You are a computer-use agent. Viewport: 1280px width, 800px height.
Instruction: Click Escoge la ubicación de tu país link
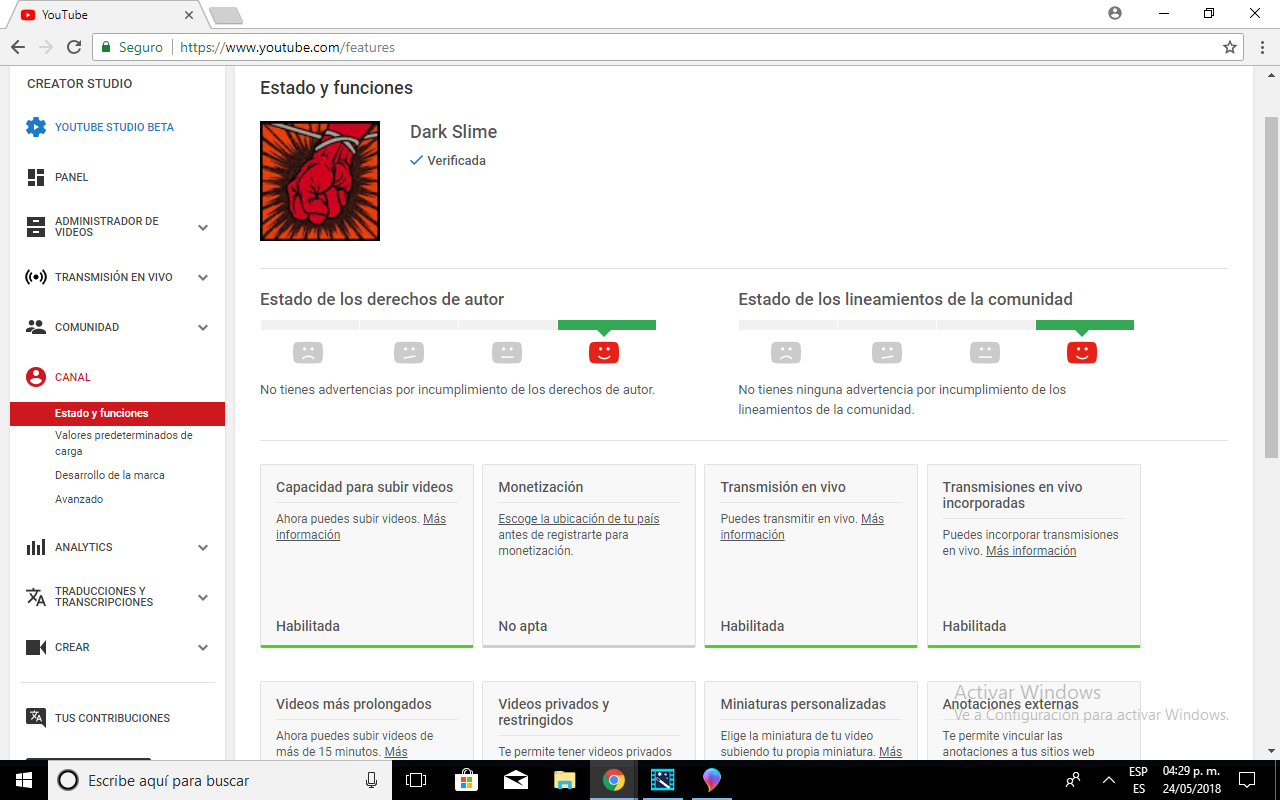click(579, 519)
